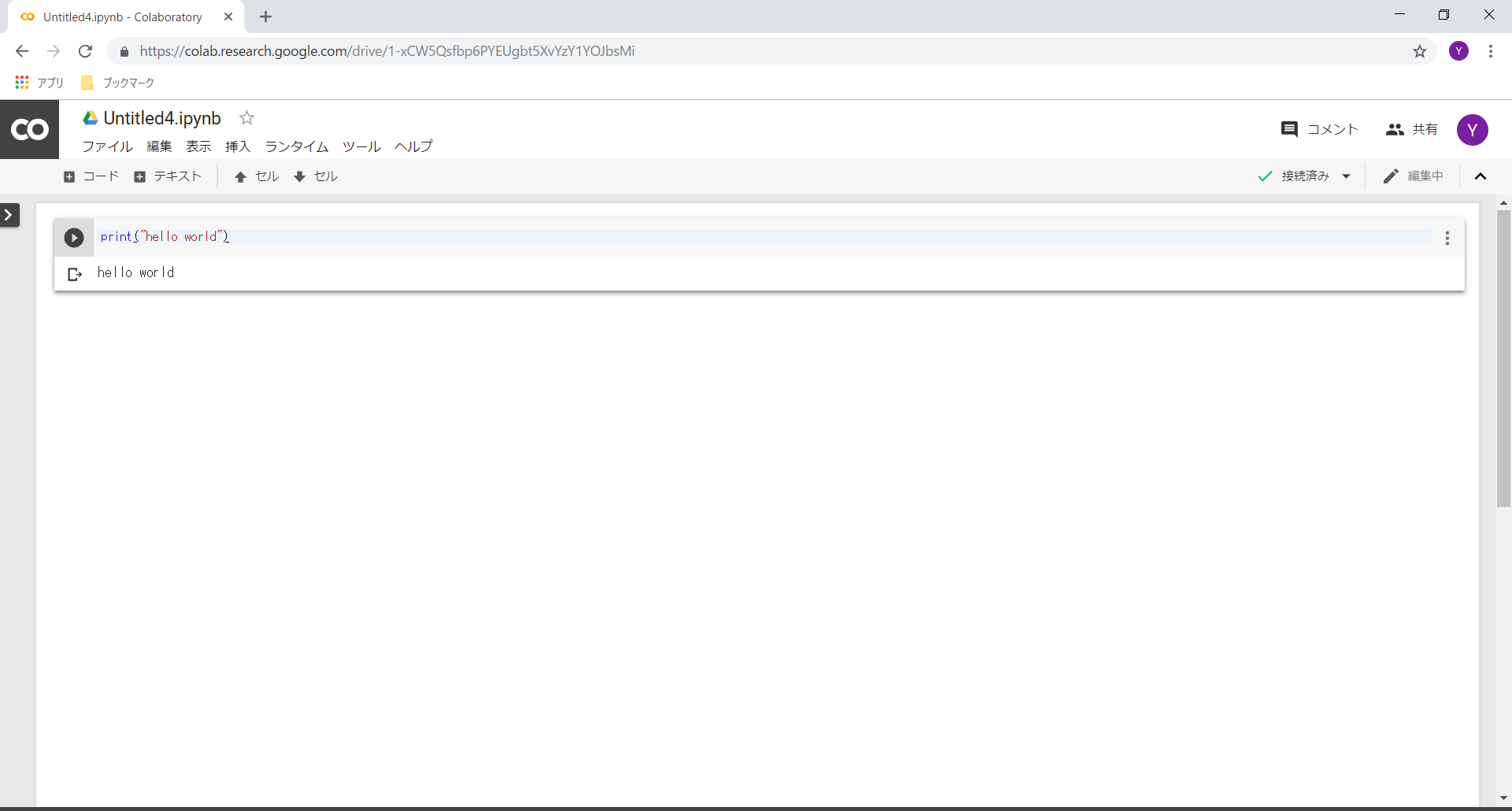Image resolution: width=1512 pixels, height=811 pixels.
Task: Add a code cell with コード button
Action: point(91,176)
